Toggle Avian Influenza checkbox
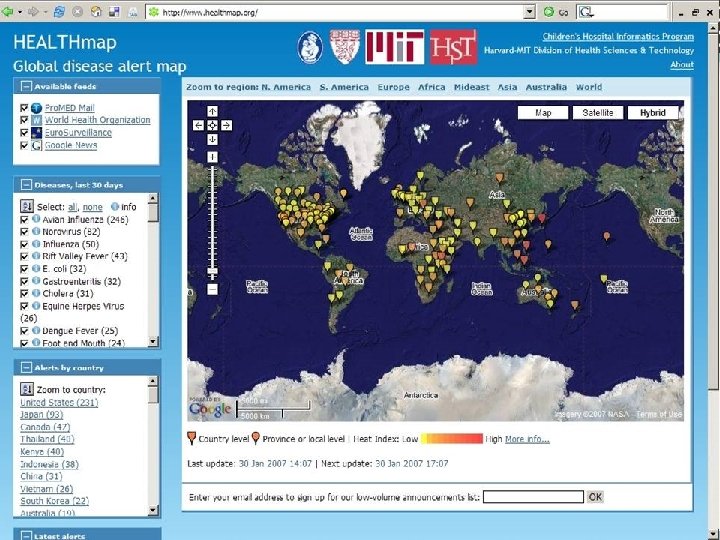The width and height of the screenshot is (720, 540). [24, 219]
